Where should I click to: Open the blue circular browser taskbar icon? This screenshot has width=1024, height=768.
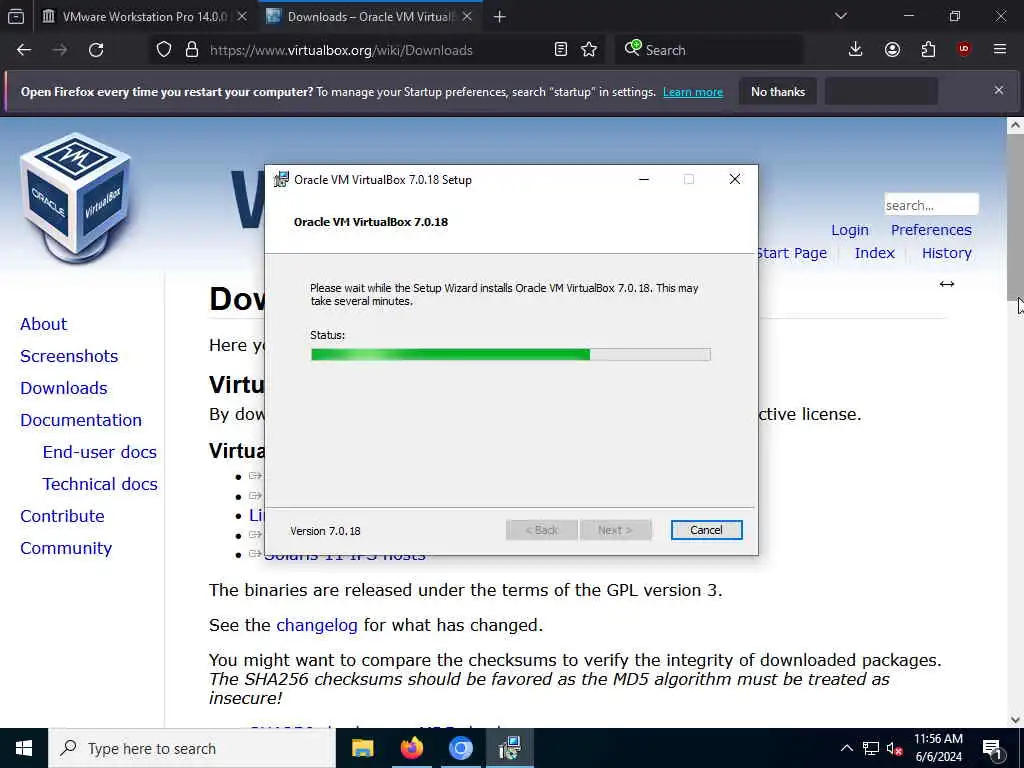click(x=460, y=748)
